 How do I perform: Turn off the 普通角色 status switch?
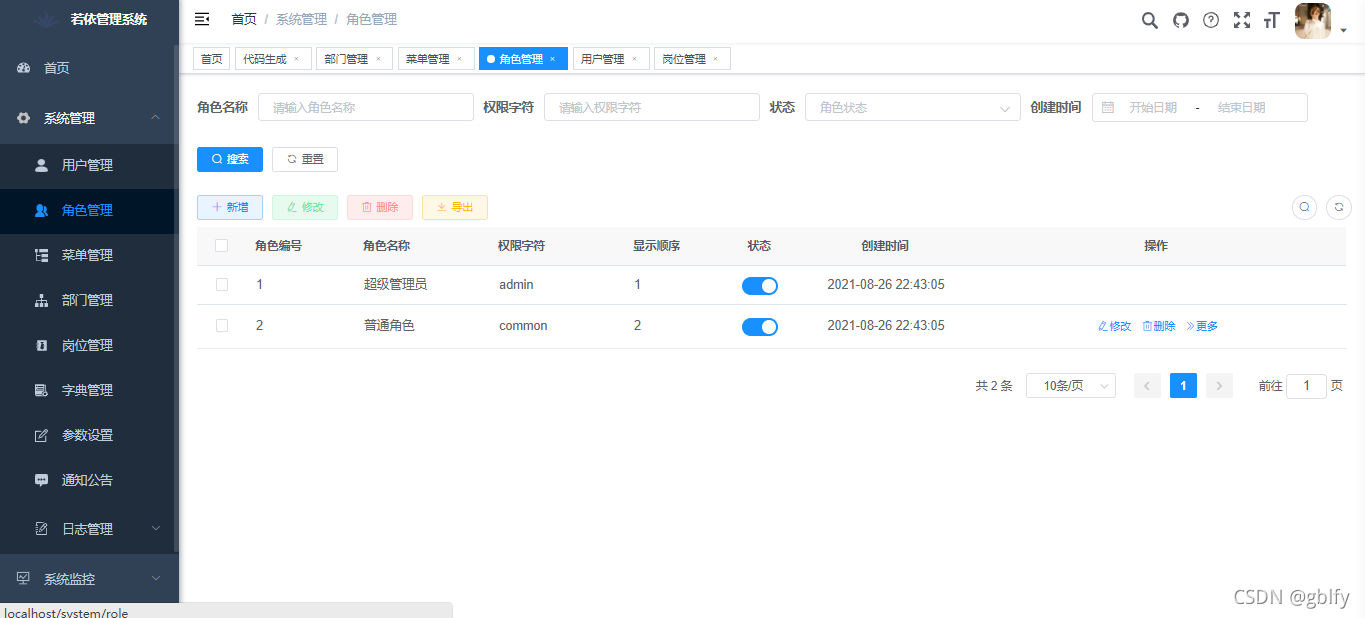pyautogui.click(x=759, y=325)
